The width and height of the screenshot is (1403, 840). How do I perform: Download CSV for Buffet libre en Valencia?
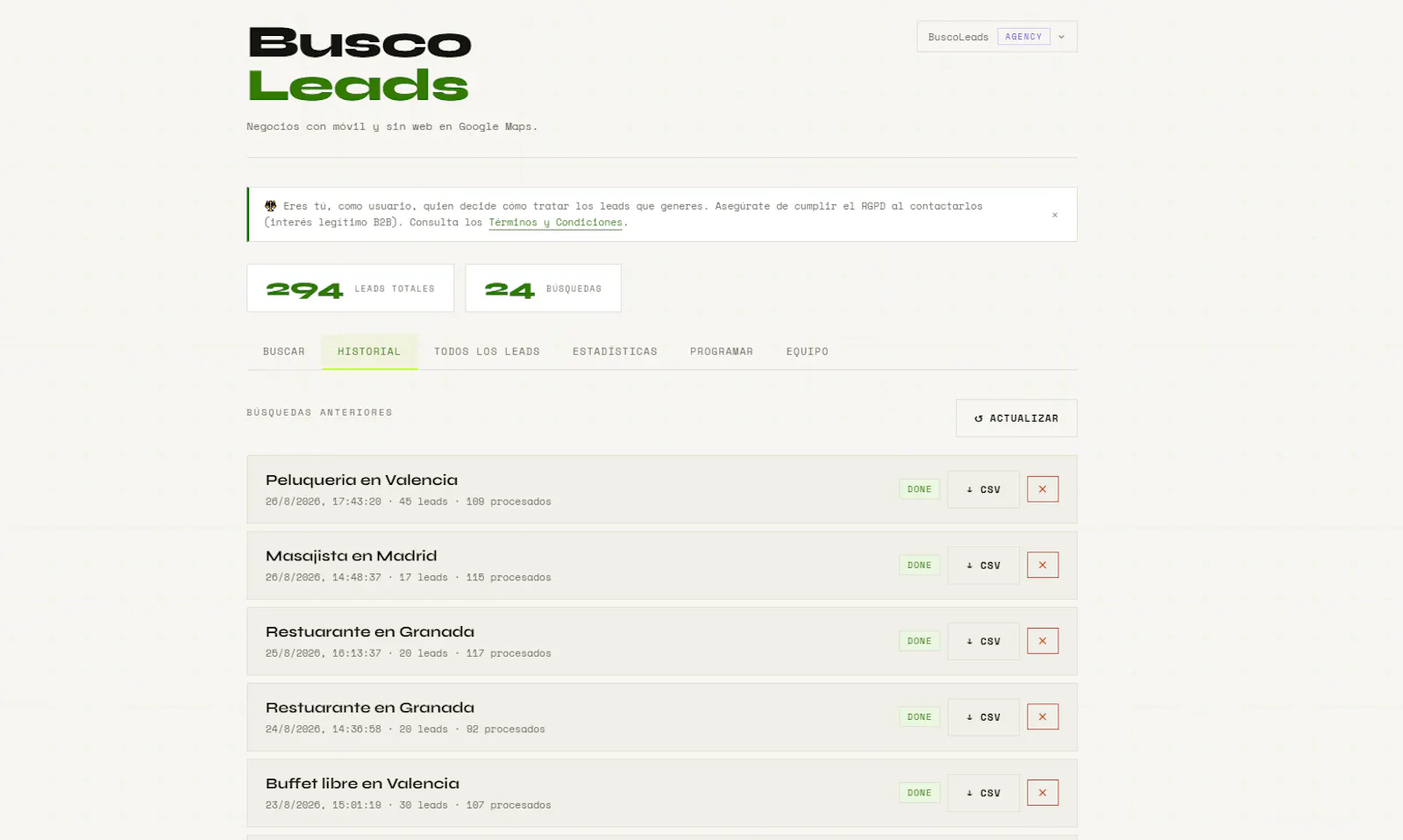pos(983,793)
